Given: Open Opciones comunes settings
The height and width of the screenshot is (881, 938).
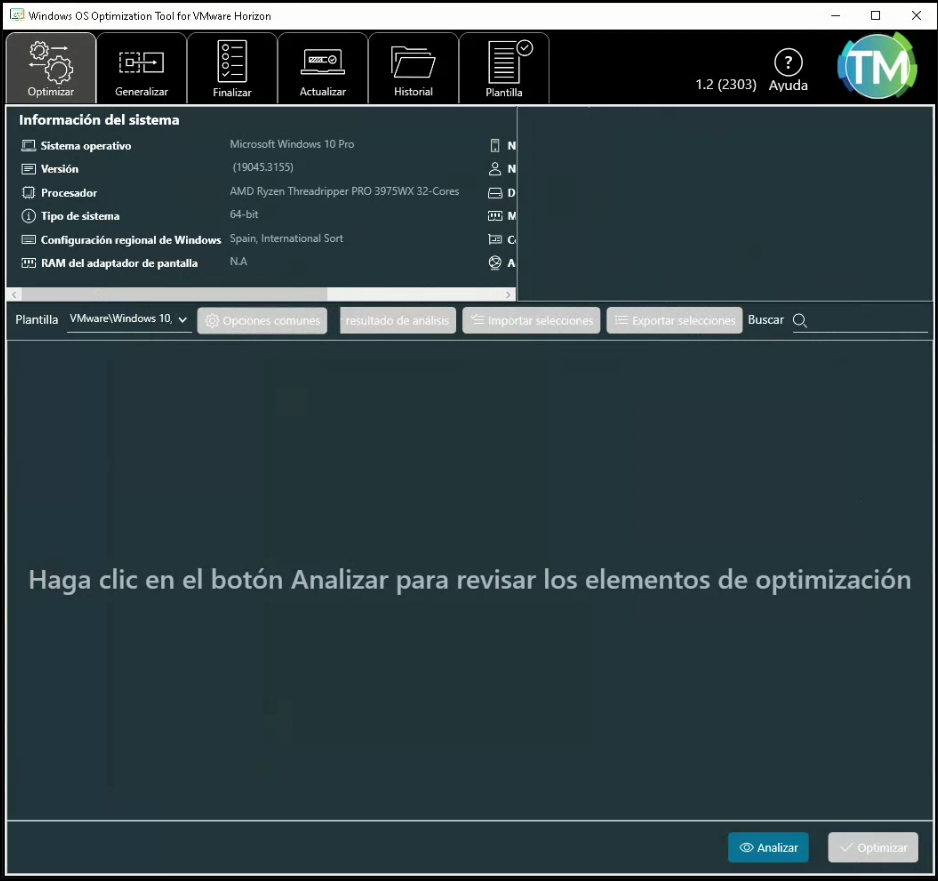Looking at the screenshot, I should tap(262, 320).
